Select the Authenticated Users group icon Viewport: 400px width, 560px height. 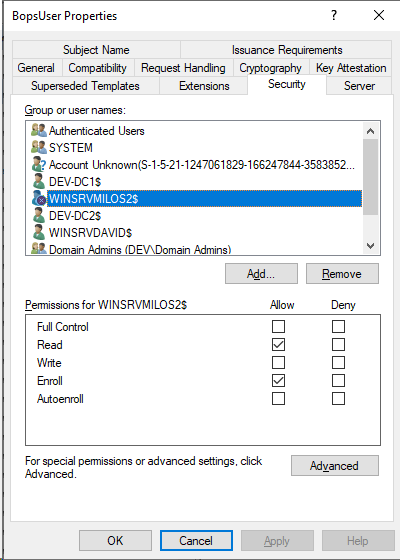[39, 130]
